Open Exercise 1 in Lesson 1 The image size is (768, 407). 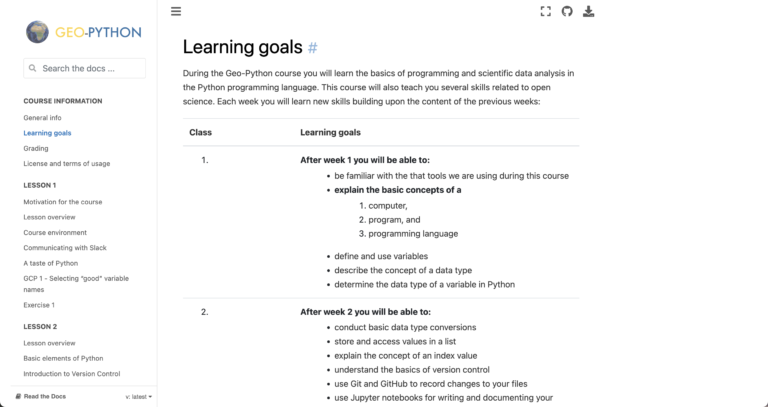[39, 305]
